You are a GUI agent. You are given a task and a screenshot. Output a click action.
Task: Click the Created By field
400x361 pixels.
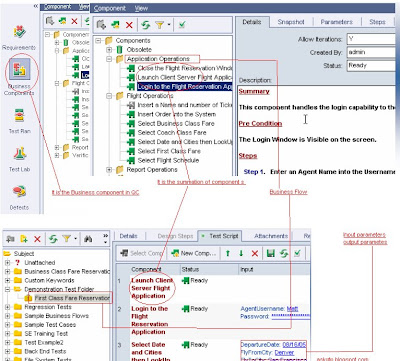point(371,52)
